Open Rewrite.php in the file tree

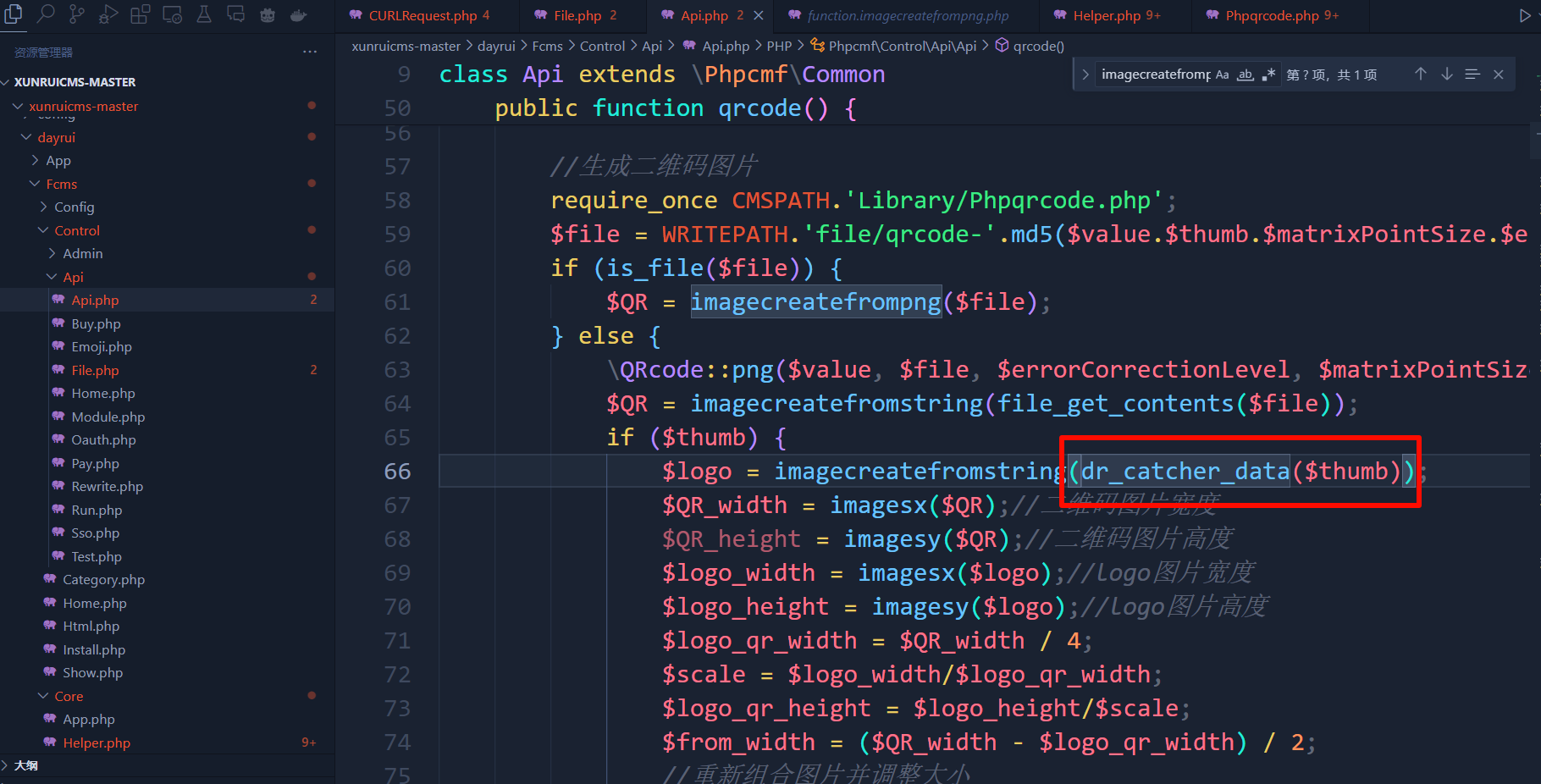pos(107,487)
